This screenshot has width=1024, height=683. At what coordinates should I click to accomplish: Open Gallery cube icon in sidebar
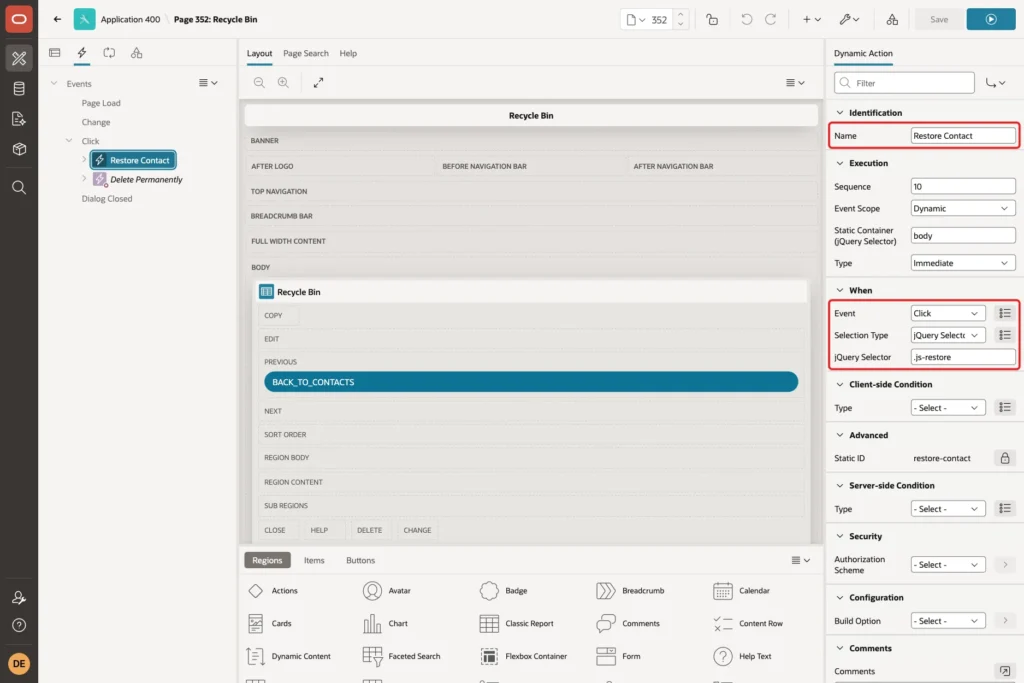pyautogui.click(x=19, y=149)
